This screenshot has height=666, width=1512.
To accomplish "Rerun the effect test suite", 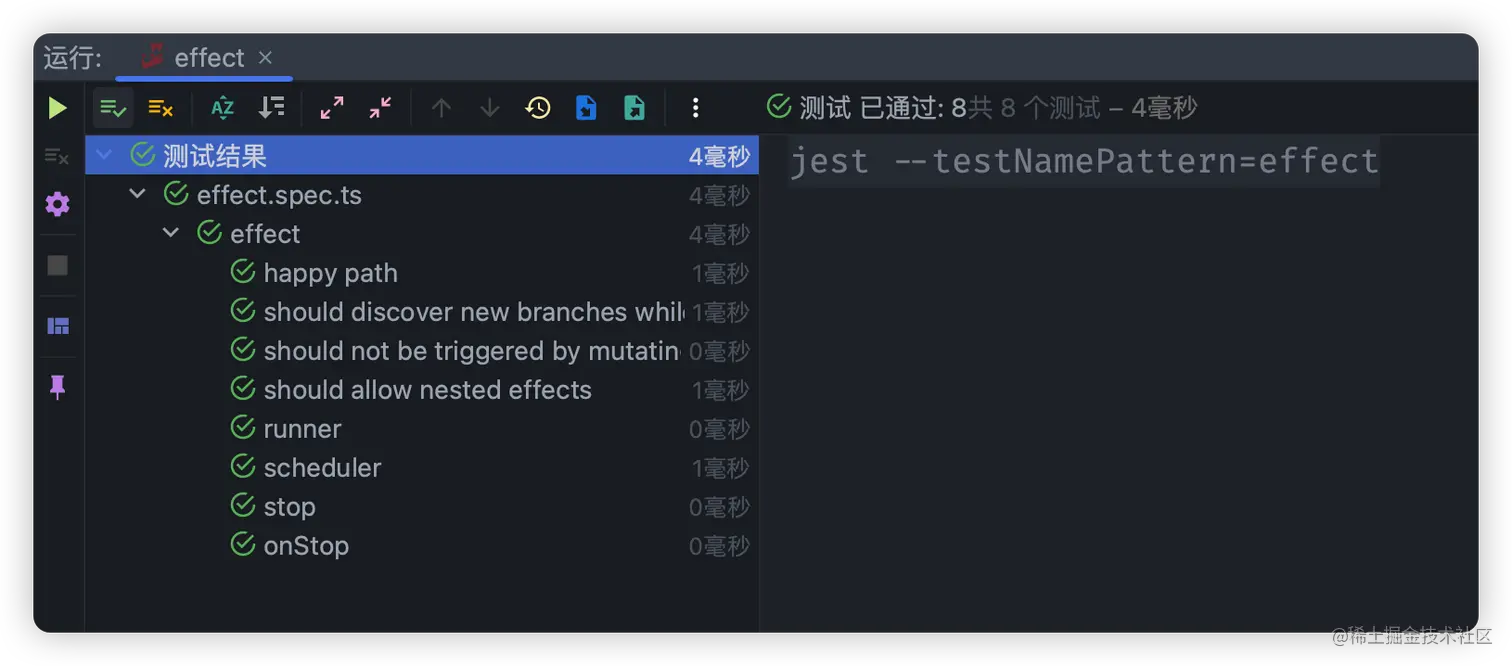I will (x=57, y=107).
